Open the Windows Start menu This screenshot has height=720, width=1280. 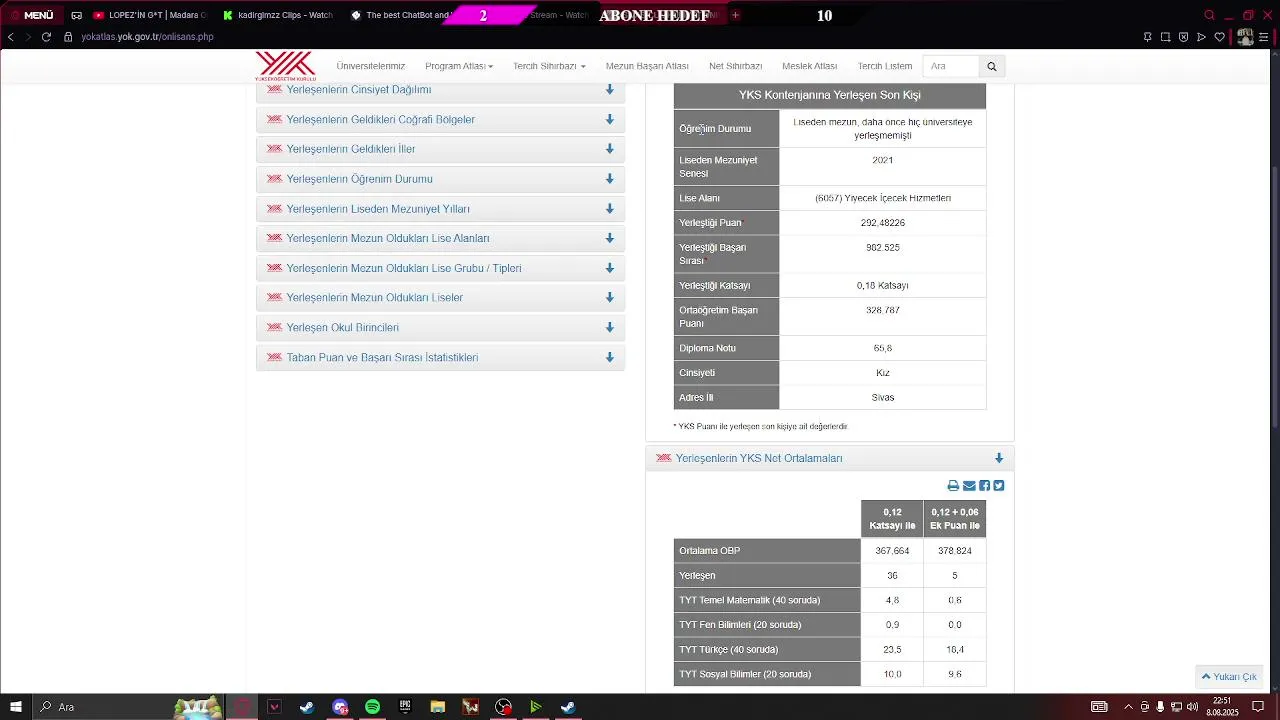(15, 707)
